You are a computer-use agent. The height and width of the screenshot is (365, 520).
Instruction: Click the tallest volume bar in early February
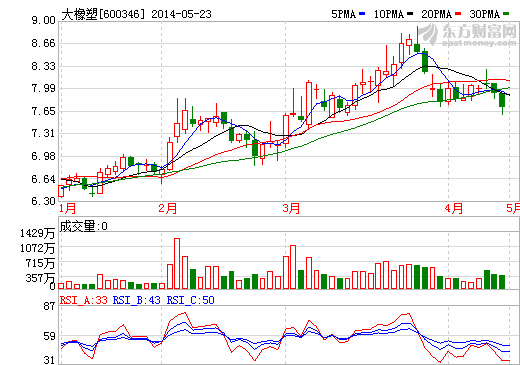177,263
